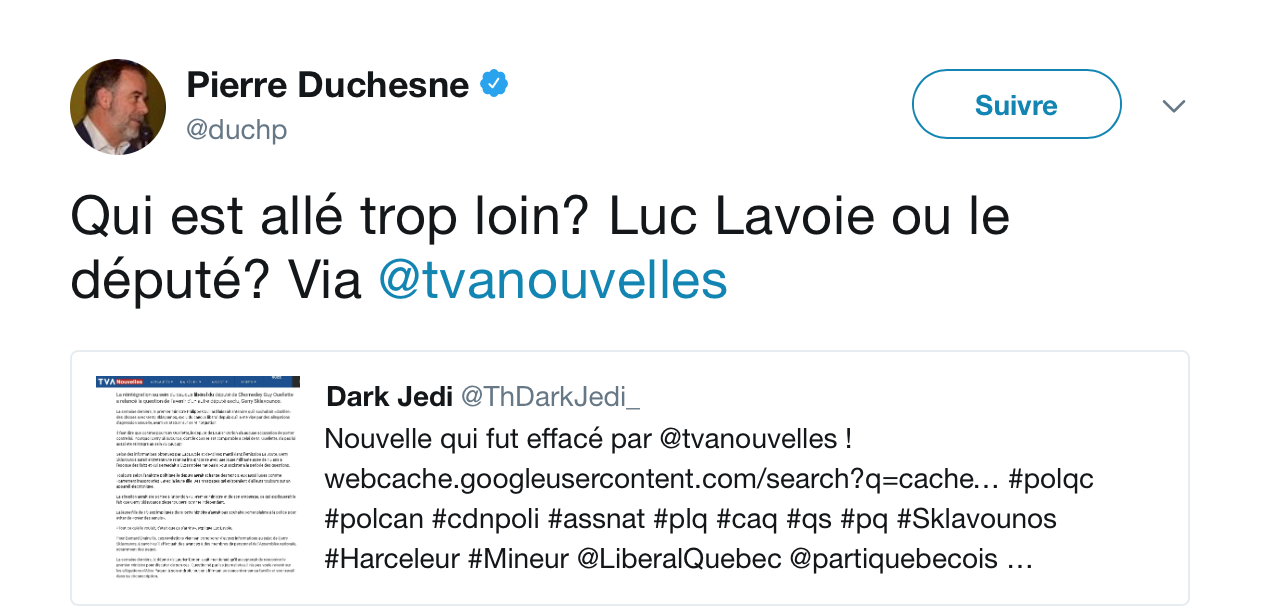This screenshot has width=1266, height=614.
Task: Click the Dark Jedi author name
Action: pyautogui.click(x=387, y=397)
